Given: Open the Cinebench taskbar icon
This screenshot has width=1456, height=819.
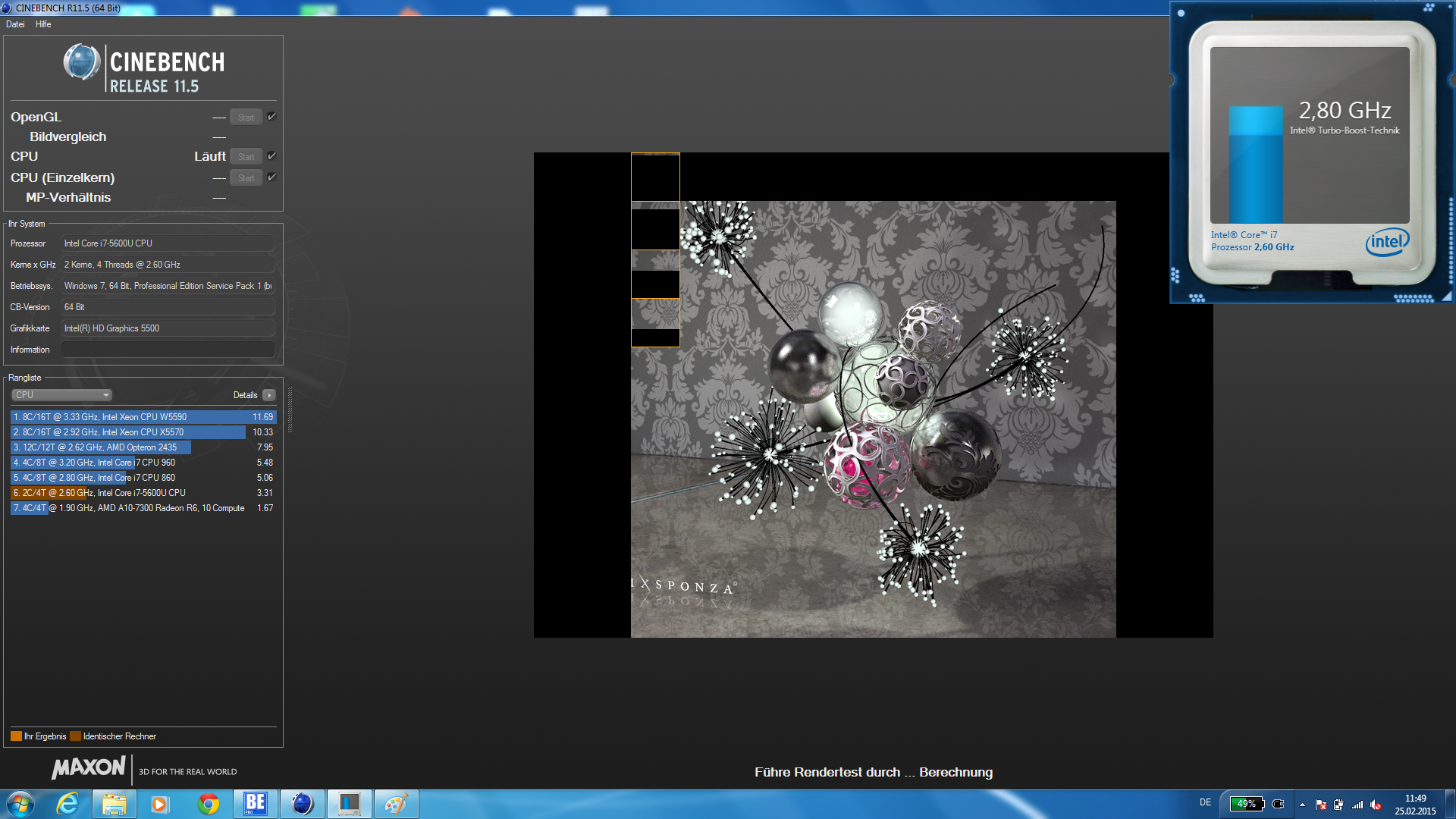Looking at the screenshot, I should tap(302, 804).
